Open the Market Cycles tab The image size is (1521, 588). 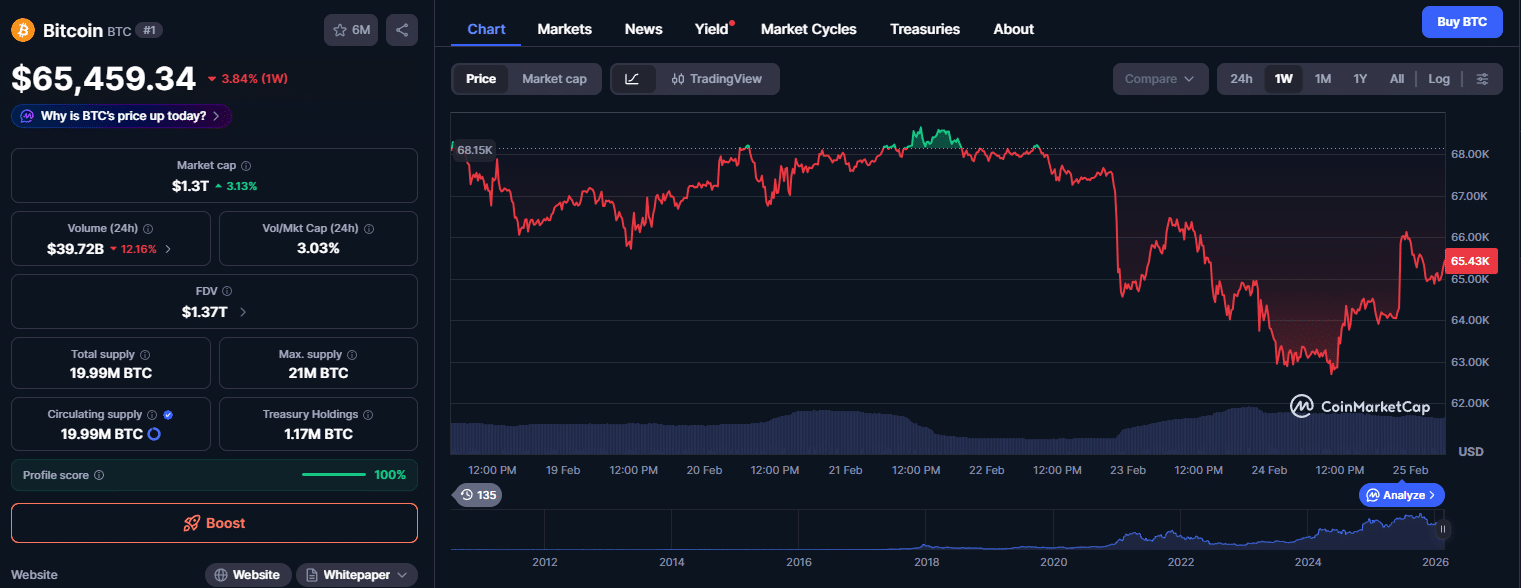pos(808,29)
